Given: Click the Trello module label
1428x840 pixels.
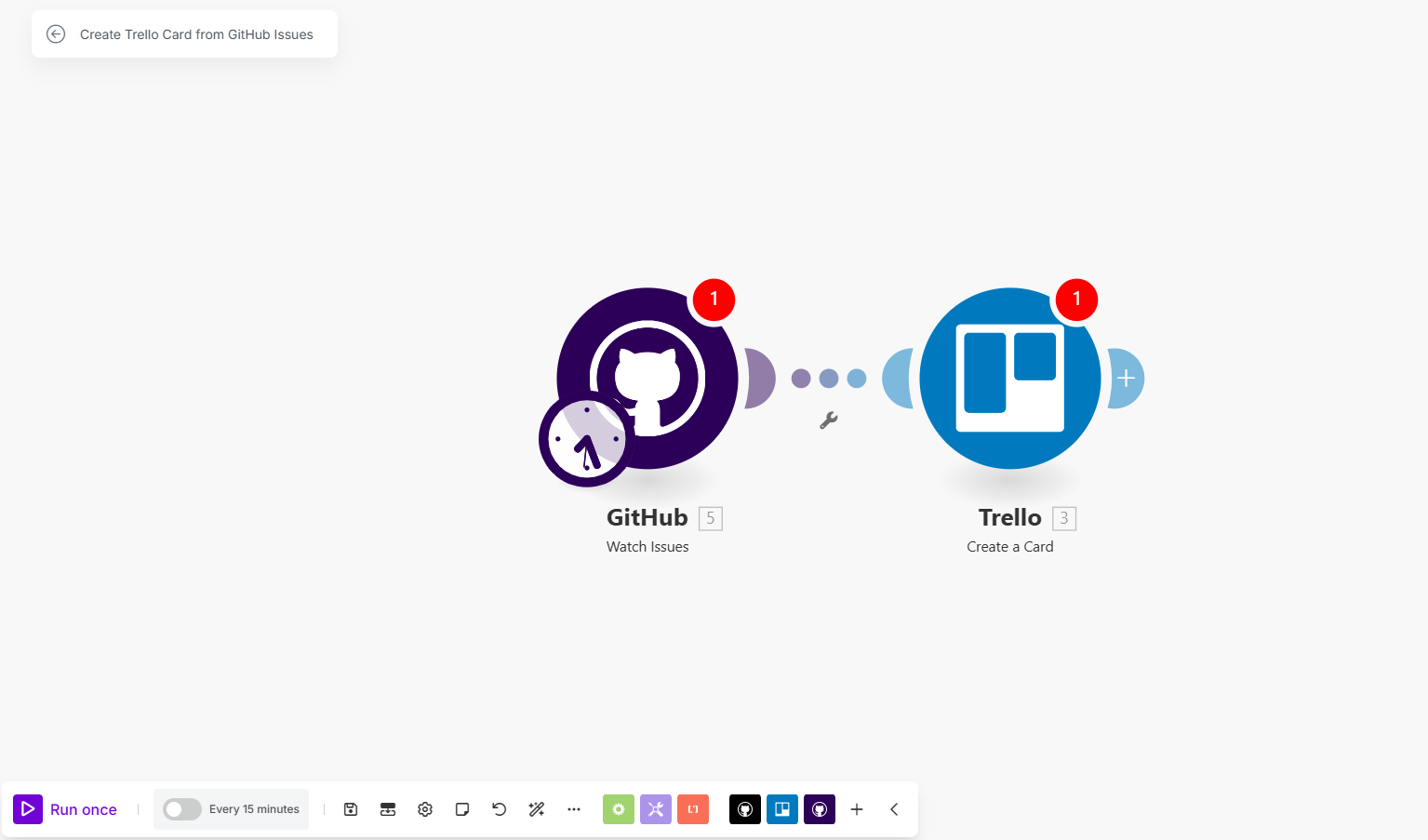Looking at the screenshot, I should pos(1009,518).
